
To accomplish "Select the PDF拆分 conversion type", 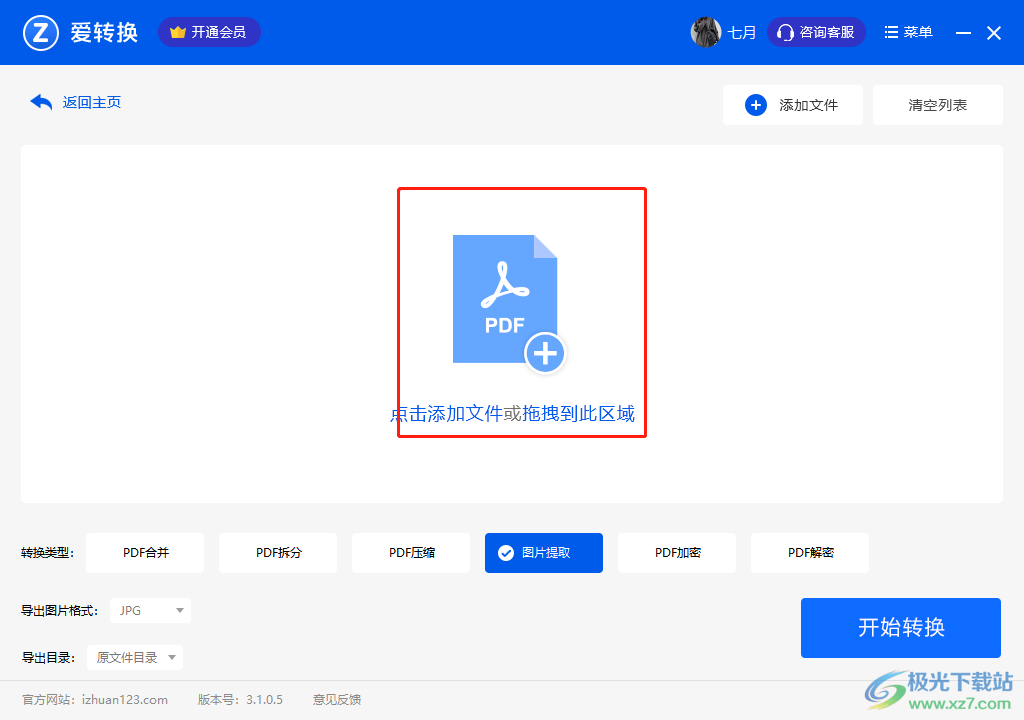I will (x=278, y=553).
